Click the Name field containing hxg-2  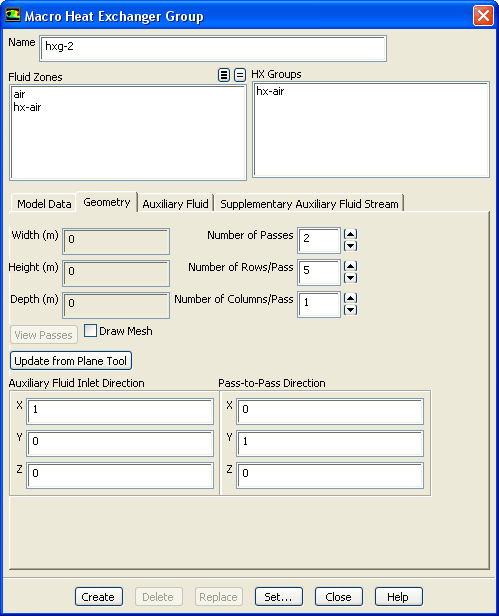tap(213, 48)
